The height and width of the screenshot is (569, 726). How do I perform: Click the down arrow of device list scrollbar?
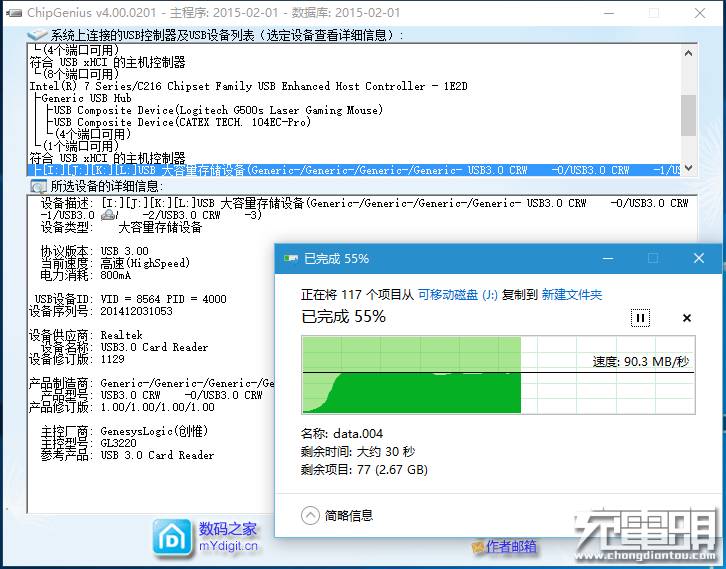click(688, 168)
